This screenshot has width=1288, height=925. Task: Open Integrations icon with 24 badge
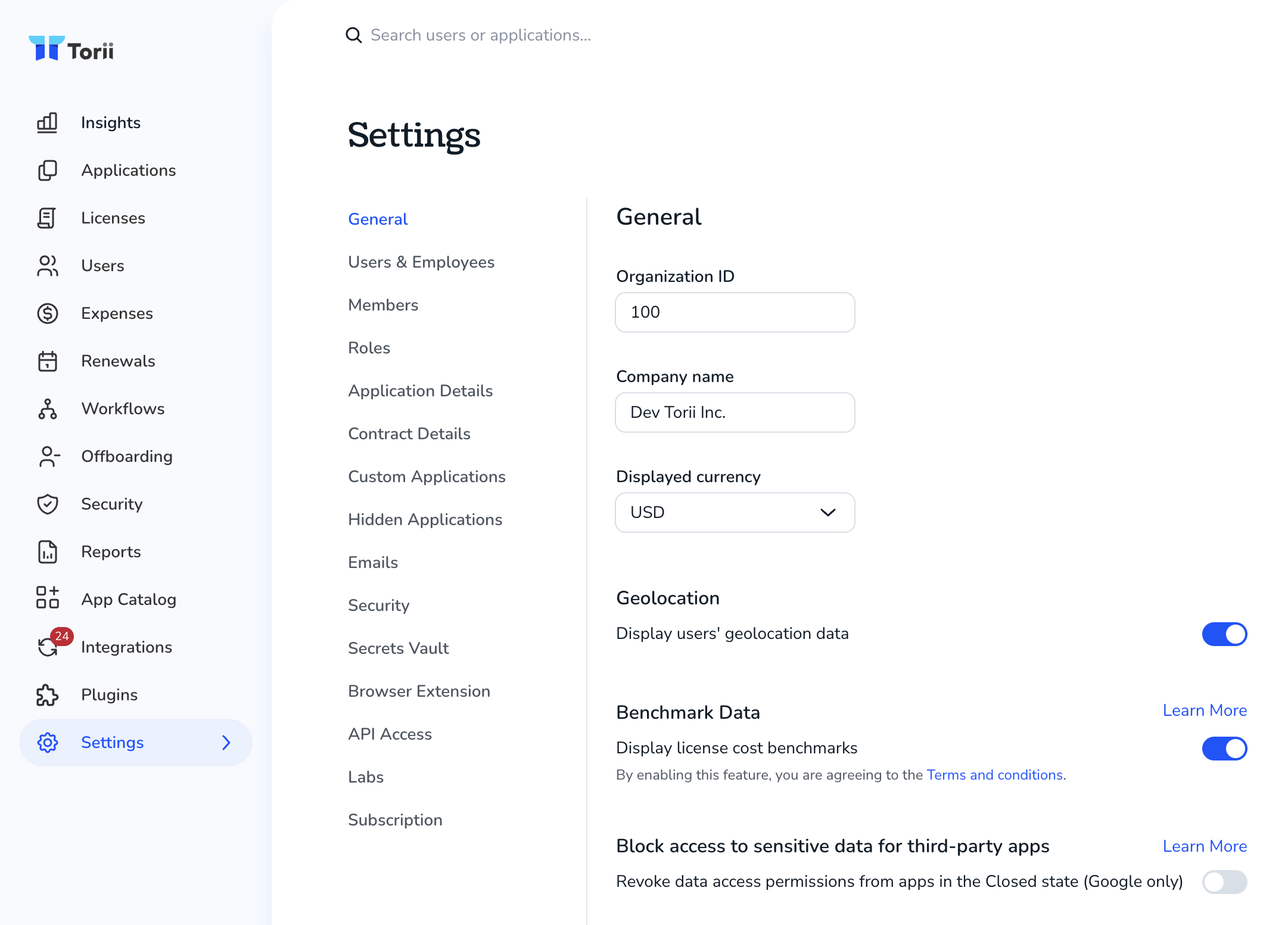pyautogui.click(x=49, y=646)
